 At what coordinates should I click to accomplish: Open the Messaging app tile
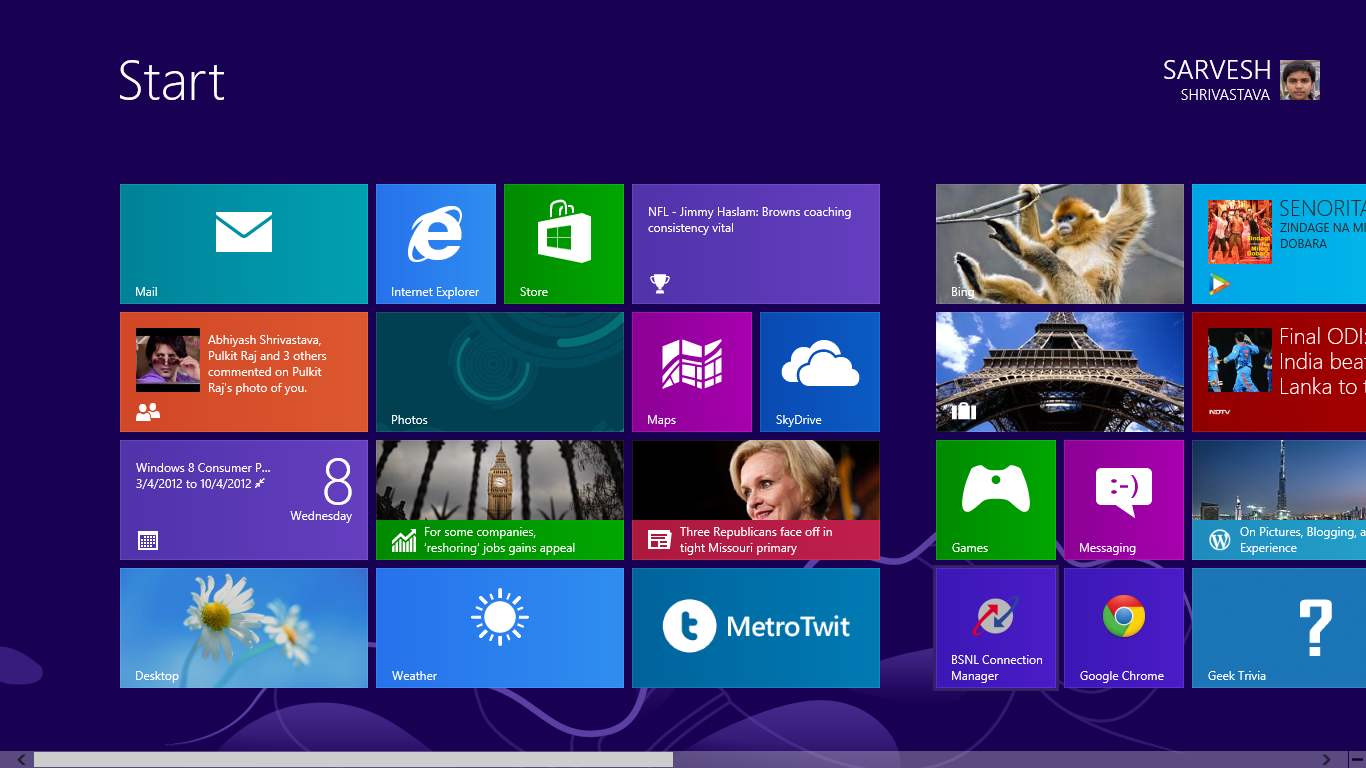1123,499
